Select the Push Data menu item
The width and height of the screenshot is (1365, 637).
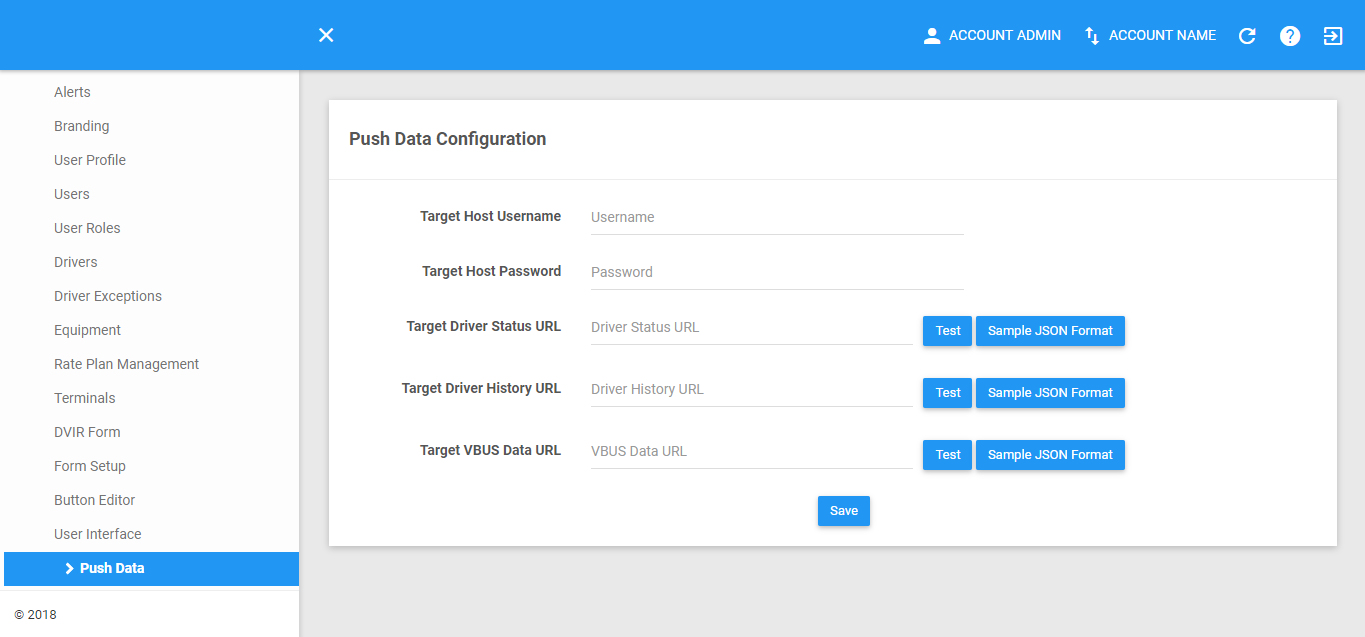click(x=151, y=568)
